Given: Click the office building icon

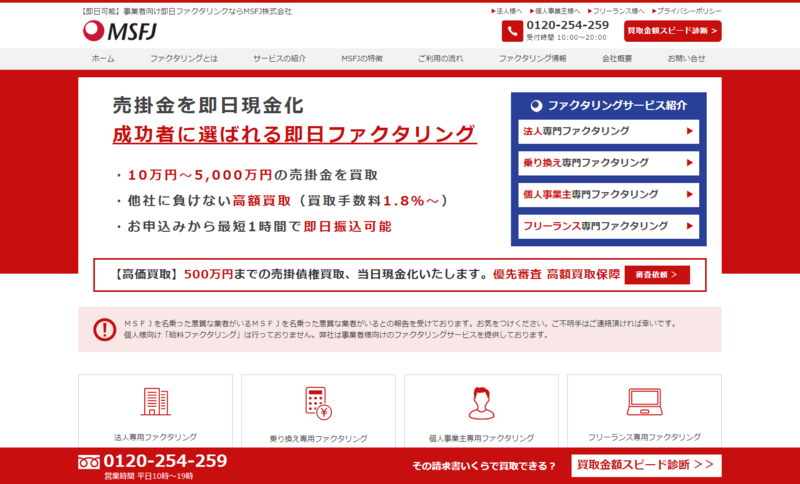Looking at the screenshot, I should [x=156, y=402].
